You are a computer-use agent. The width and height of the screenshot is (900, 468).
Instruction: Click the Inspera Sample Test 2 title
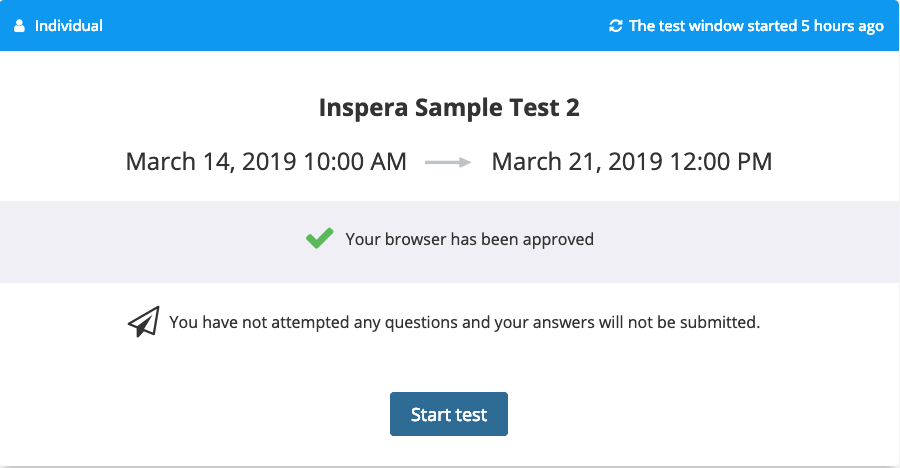(x=449, y=107)
